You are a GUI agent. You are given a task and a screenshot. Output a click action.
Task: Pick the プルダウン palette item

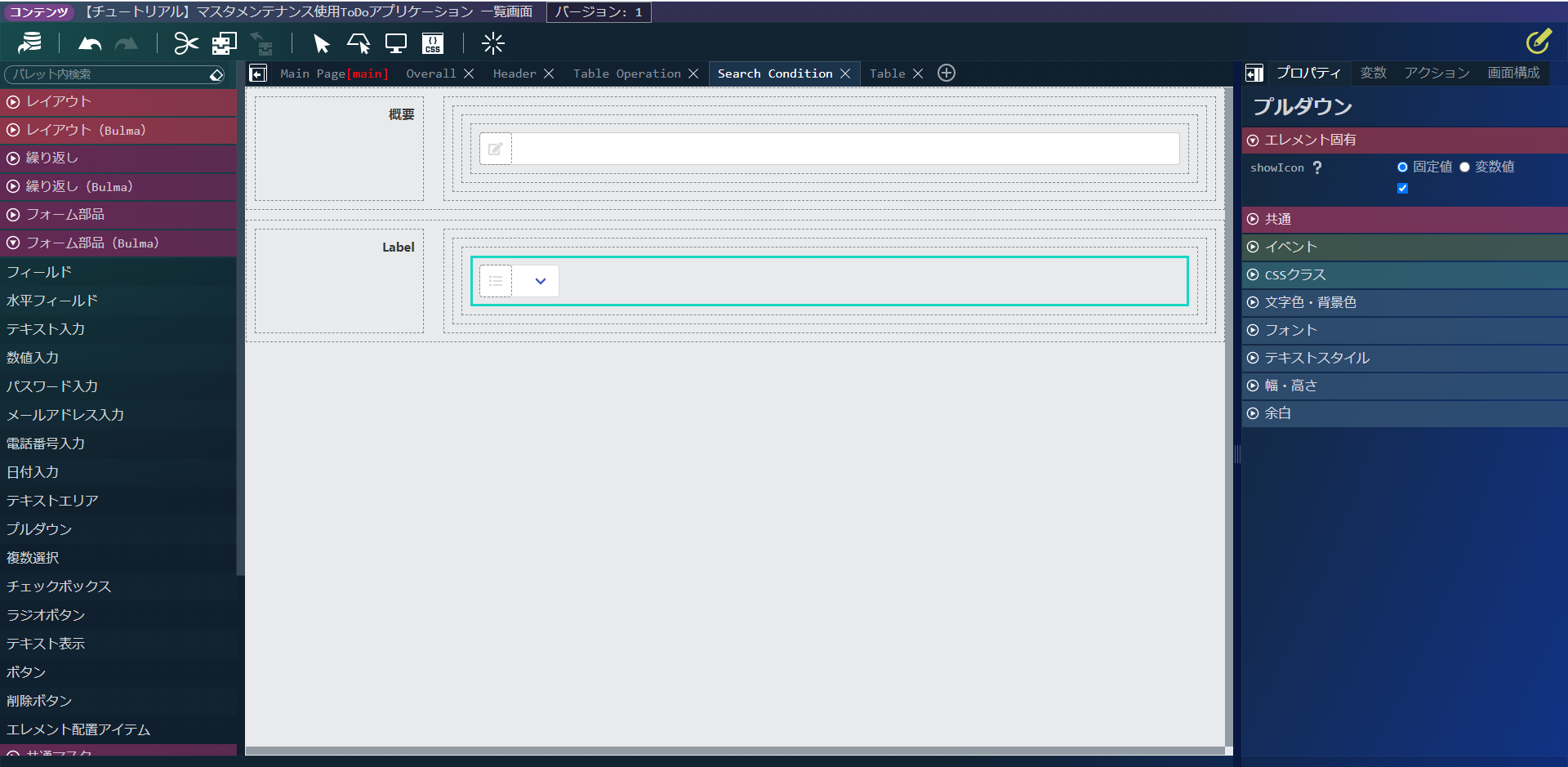tap(118, 529)
